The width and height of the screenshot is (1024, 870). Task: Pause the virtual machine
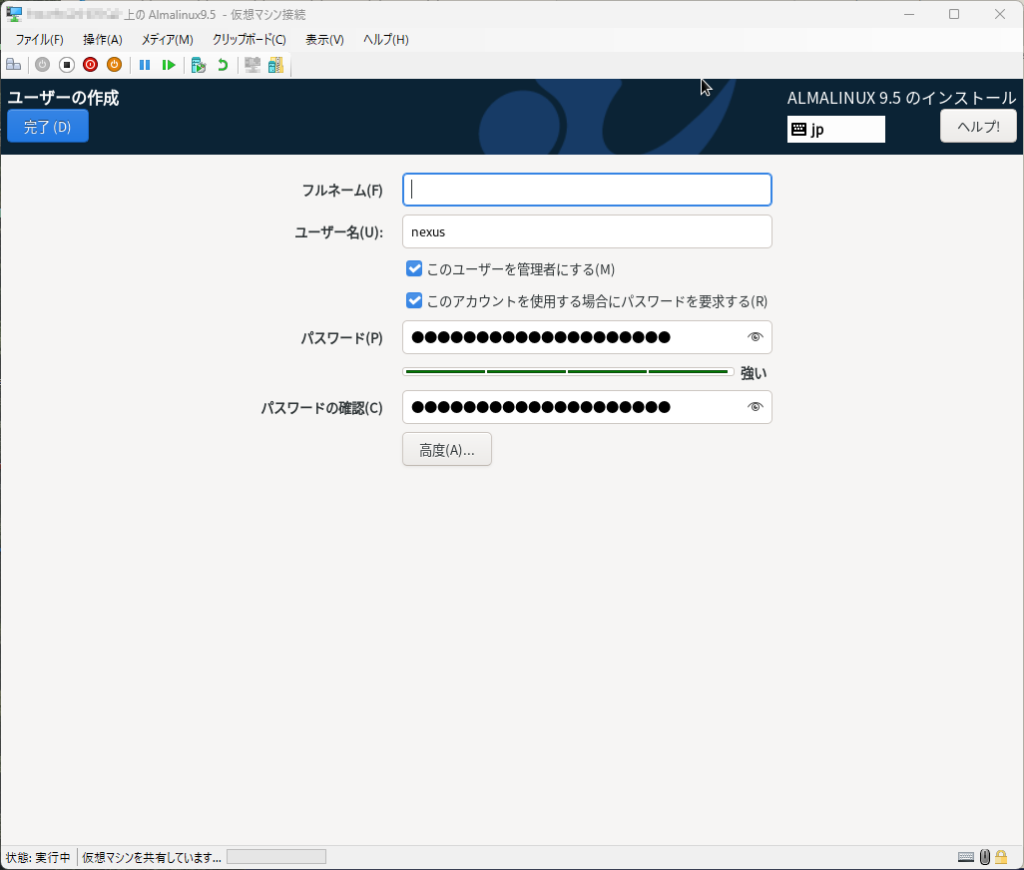[x=145, y=65]
